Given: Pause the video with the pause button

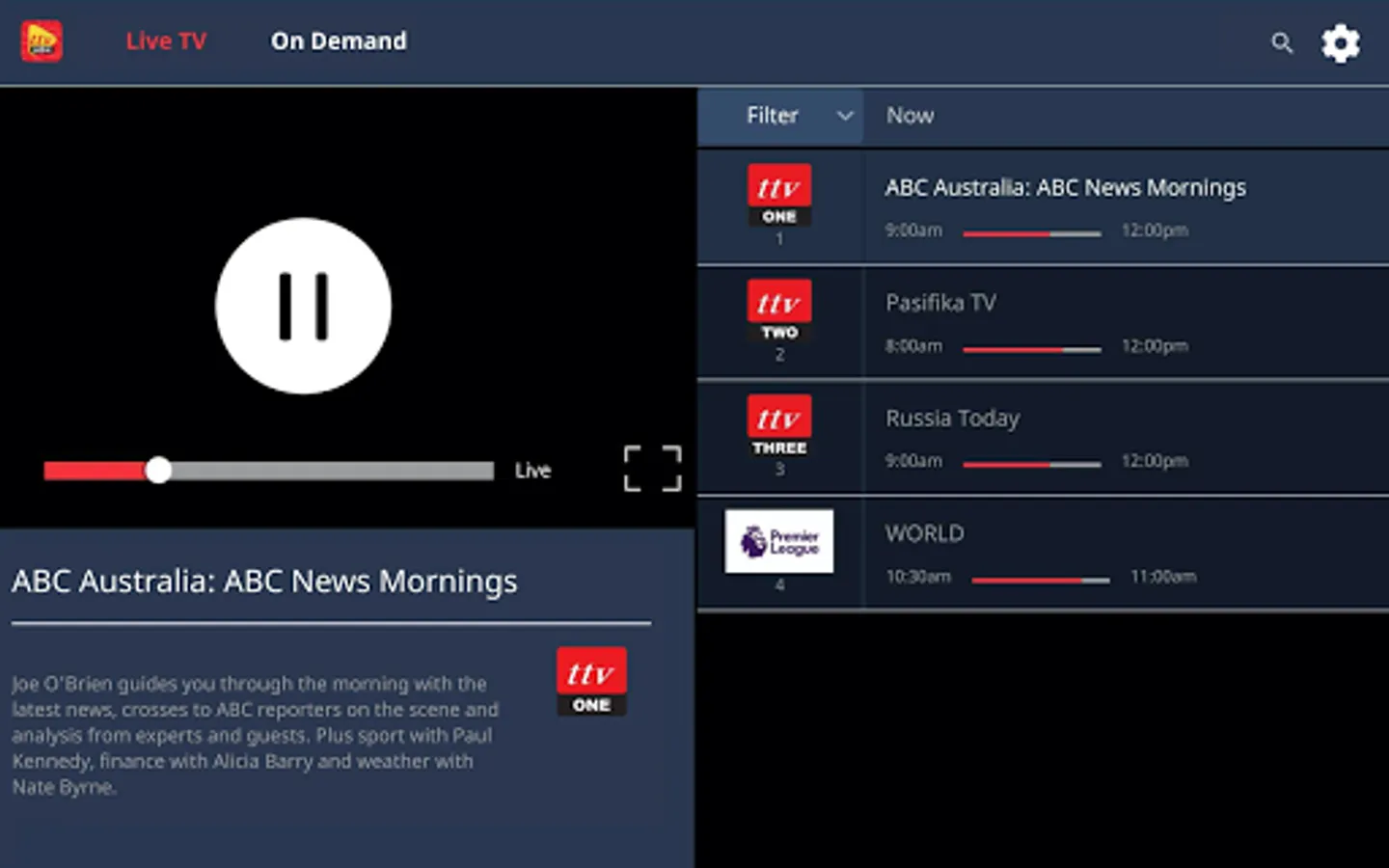Looking at the screenshot, I should pos(303,306).
